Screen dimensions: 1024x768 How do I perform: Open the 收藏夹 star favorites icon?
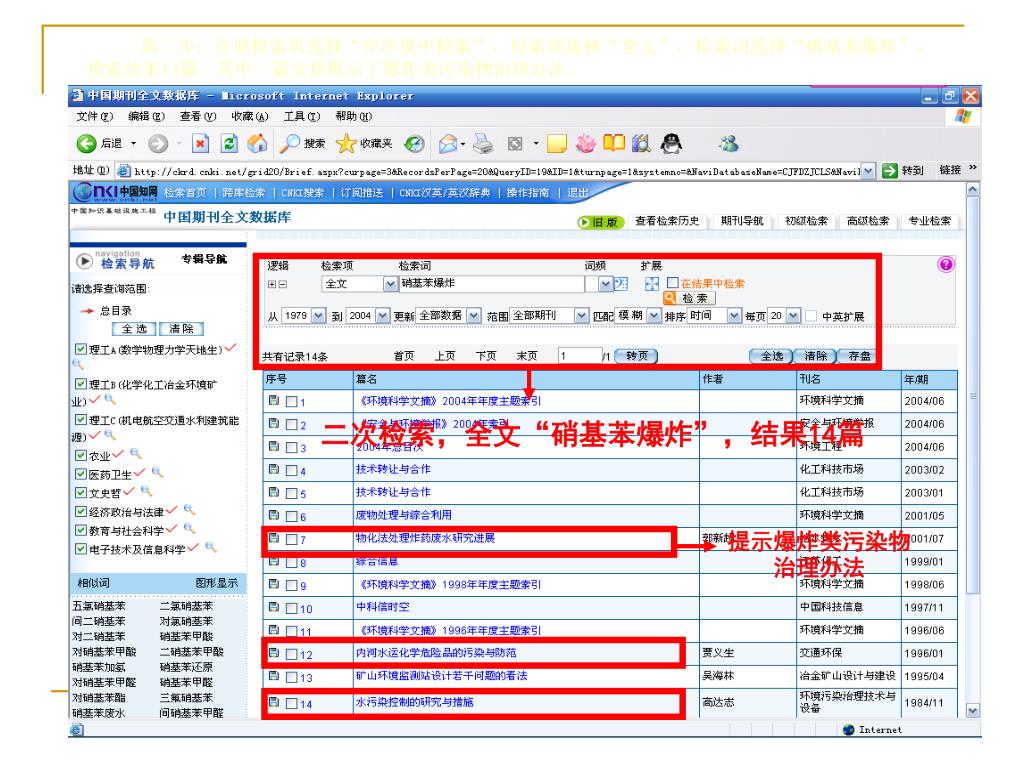[345, 144]
